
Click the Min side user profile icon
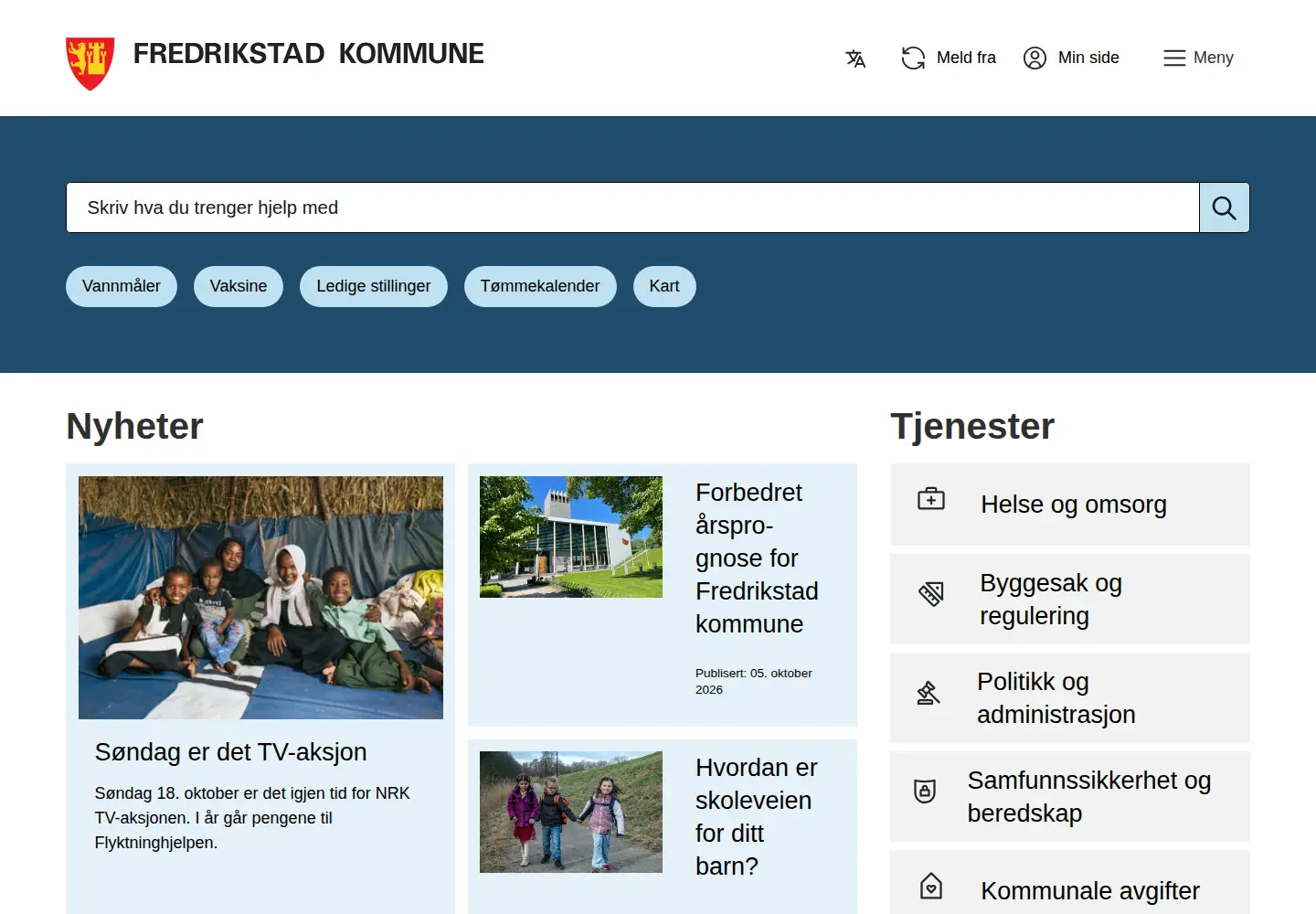[1035, 58]
